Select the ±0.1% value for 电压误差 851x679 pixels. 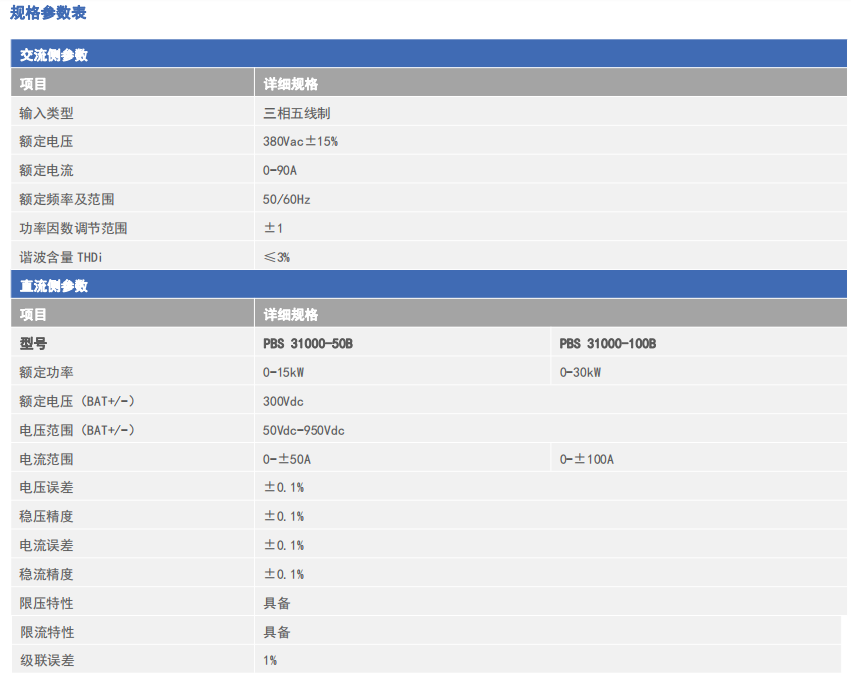(x=284, y=487)
